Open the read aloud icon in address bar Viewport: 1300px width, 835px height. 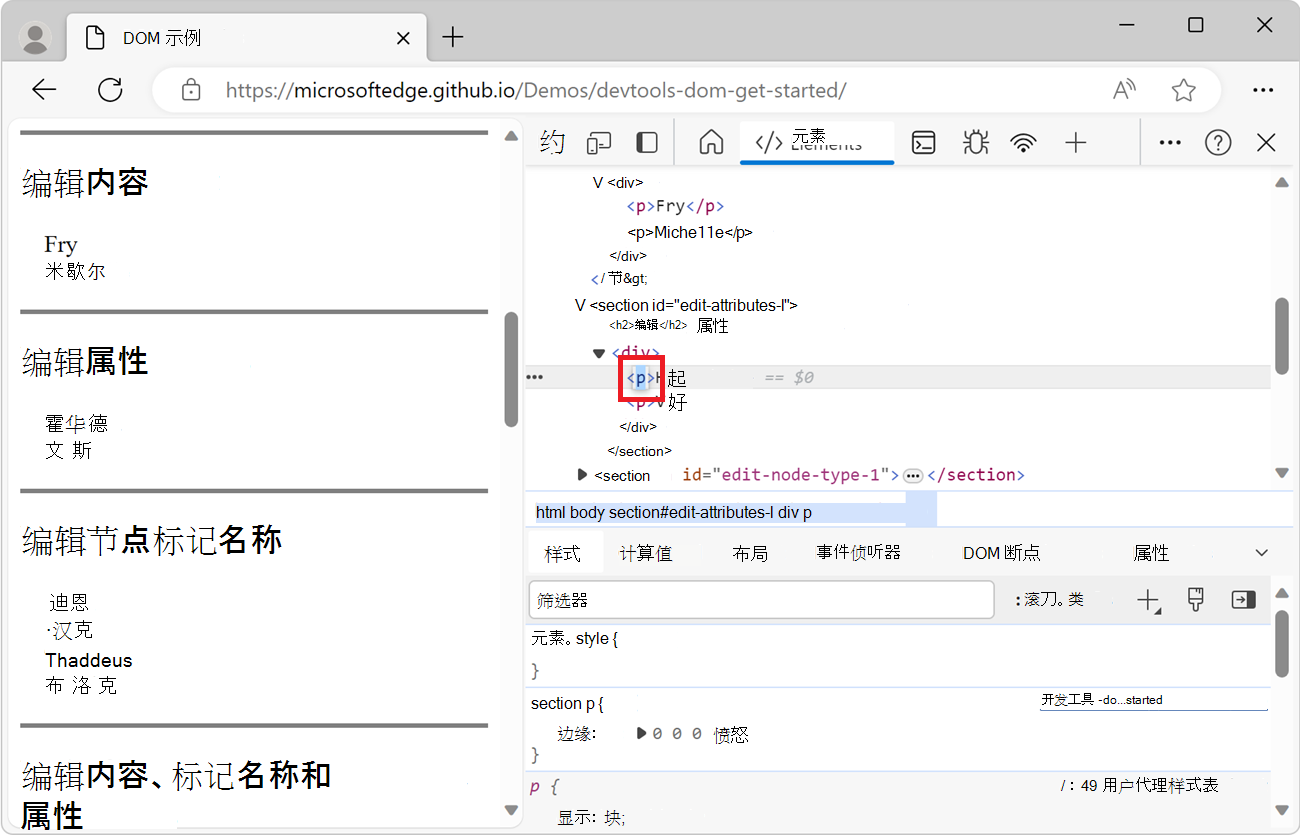[1125, 90]
